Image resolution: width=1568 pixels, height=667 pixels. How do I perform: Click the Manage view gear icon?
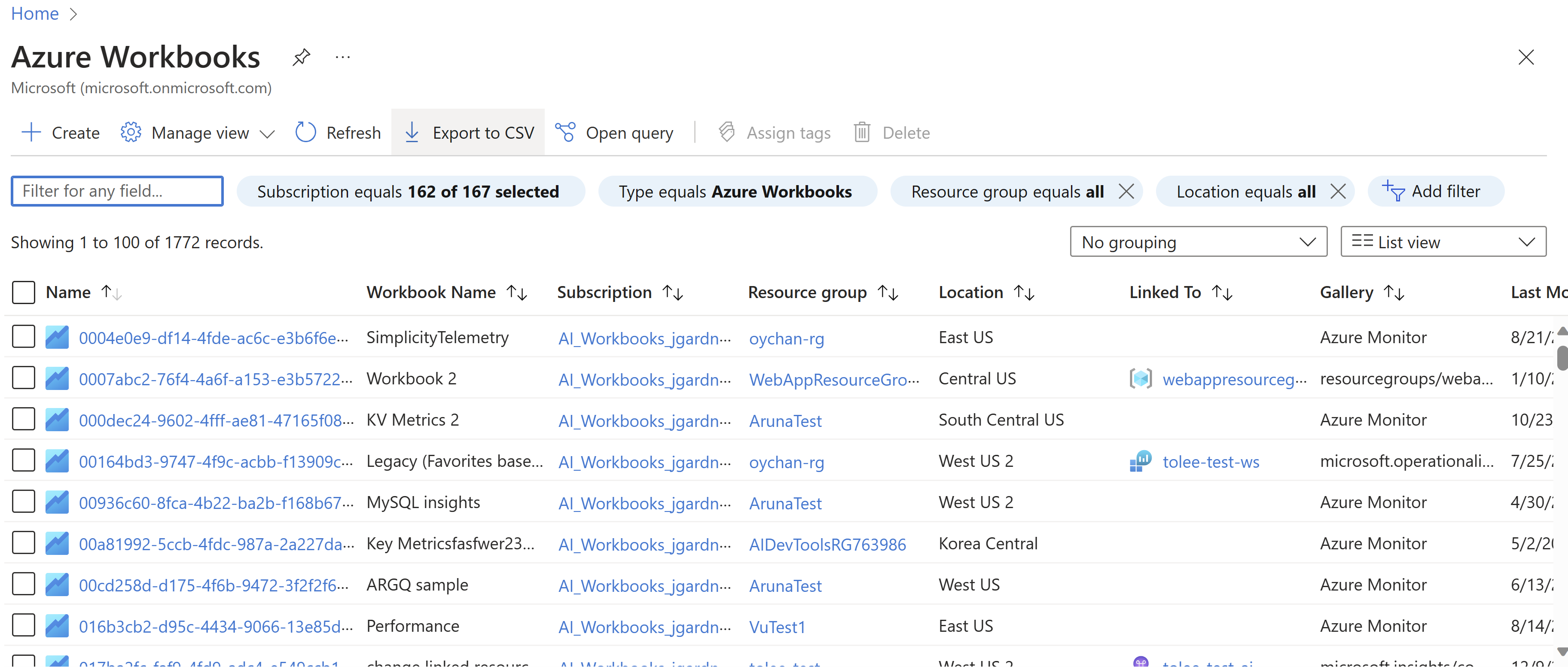[130, 132]
